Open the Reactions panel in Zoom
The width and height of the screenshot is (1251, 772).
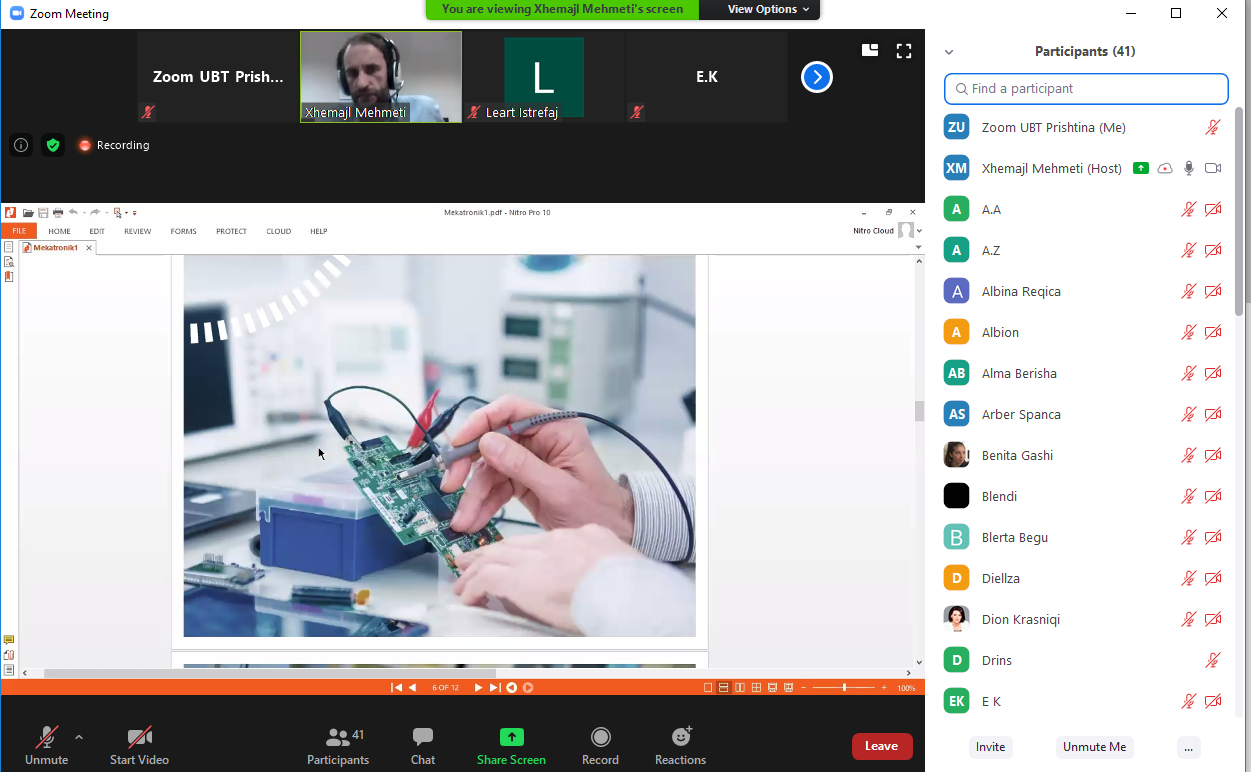(680, 740)
